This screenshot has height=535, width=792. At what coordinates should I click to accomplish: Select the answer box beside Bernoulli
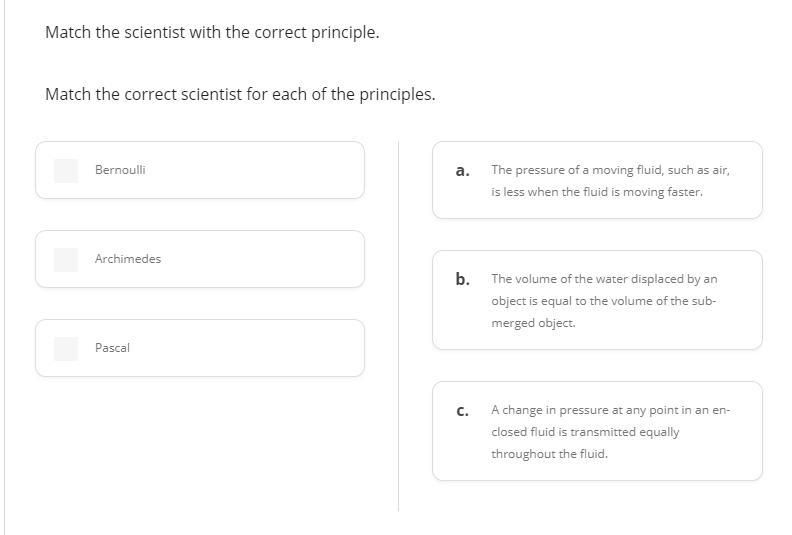click(66, 171)
